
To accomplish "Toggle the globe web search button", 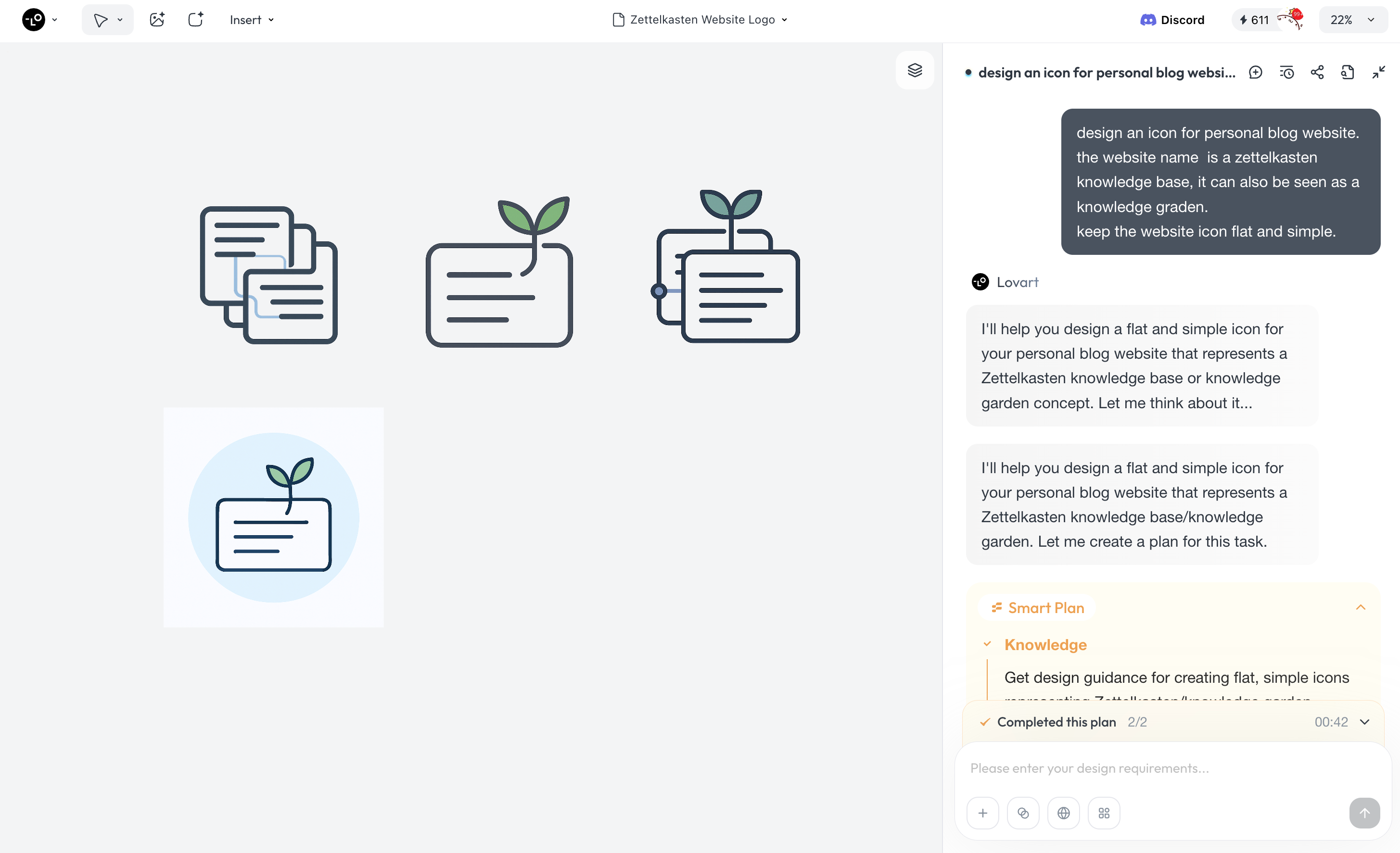I will [x=1064, y=813].
